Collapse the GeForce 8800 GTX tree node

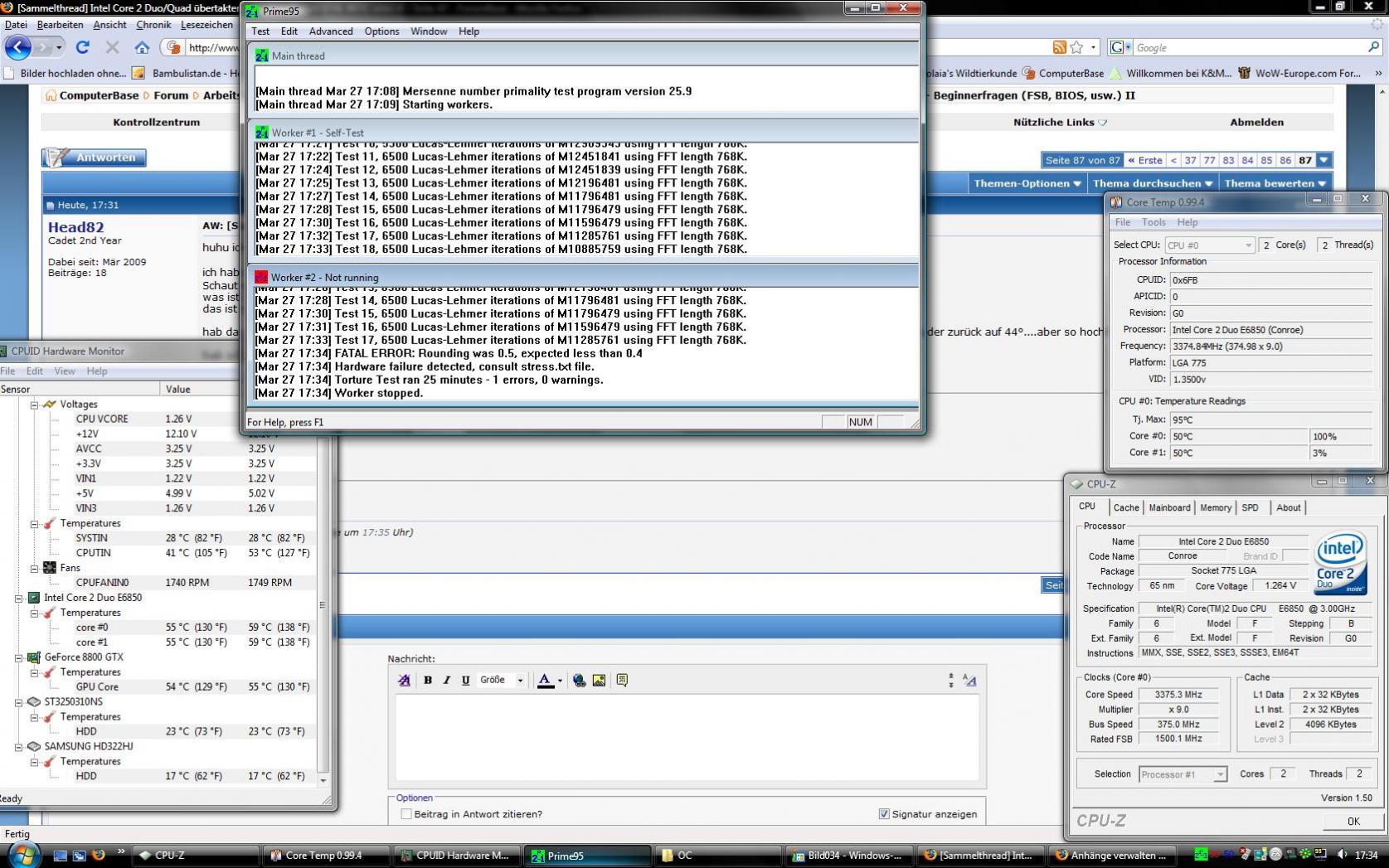pos(19,657)
